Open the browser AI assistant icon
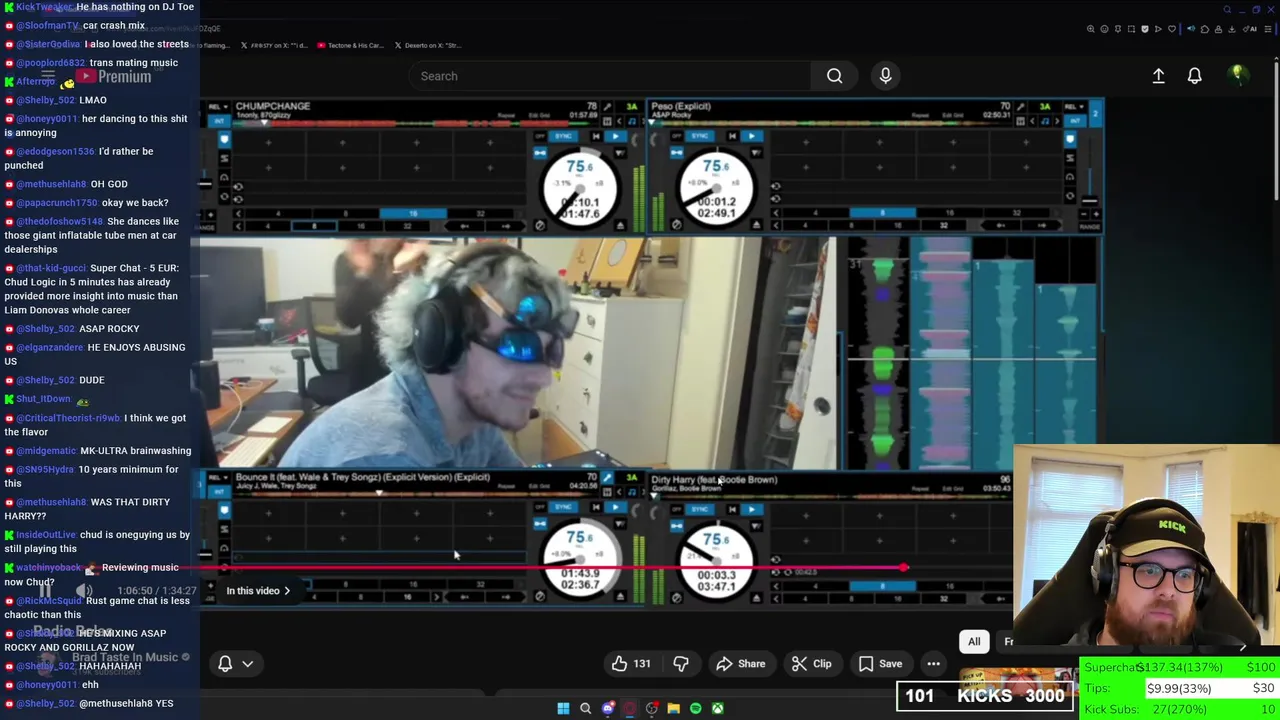 coord(1250,29)
